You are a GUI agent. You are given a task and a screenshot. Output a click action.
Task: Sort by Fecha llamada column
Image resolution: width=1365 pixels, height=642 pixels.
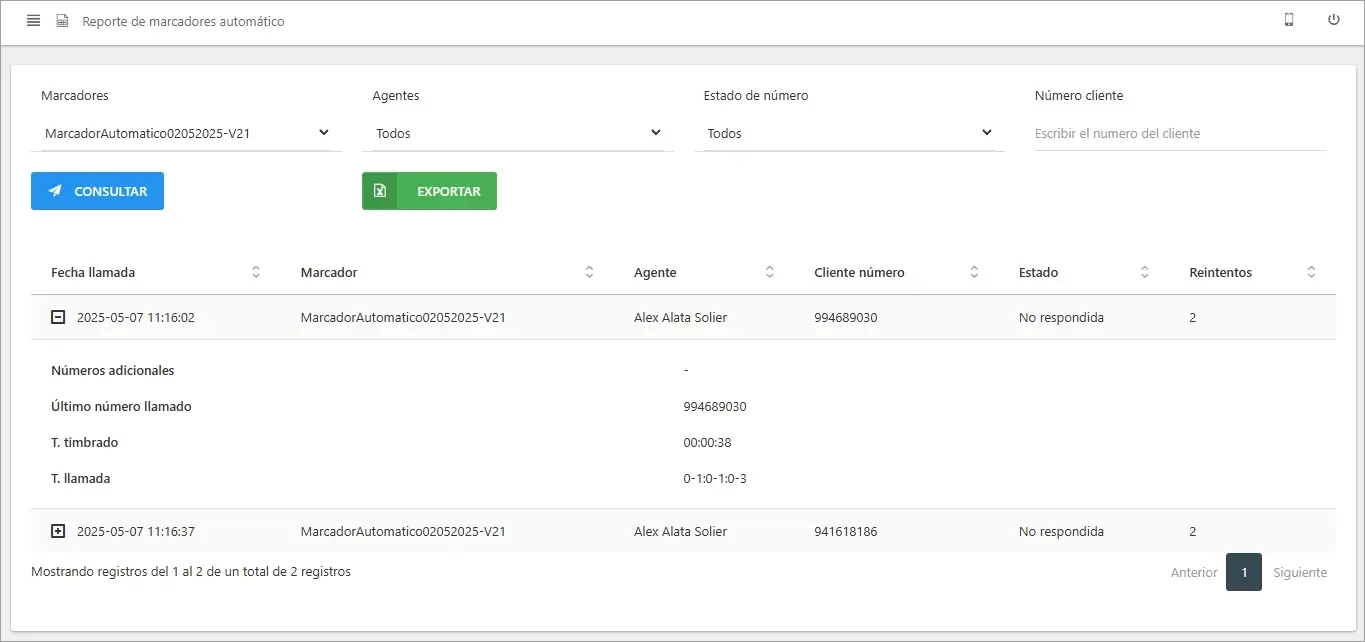click(x=255, y=272)
